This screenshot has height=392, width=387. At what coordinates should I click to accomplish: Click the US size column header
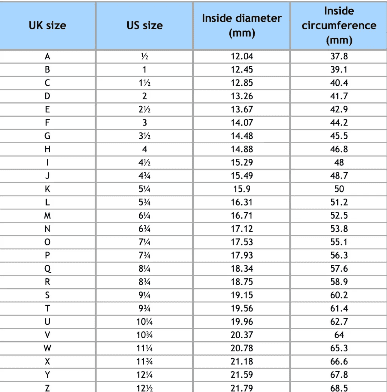coord(144,25)
